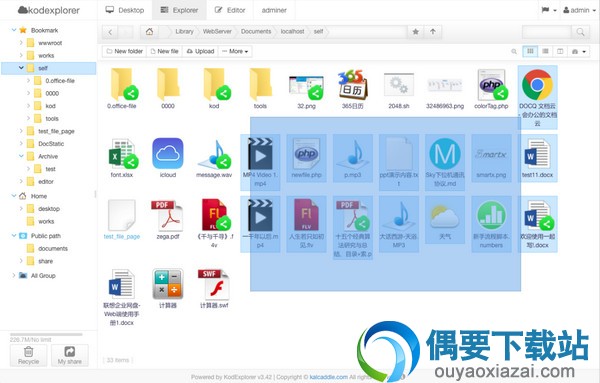Click the home address icon
Screen dimensions: 600x383
click(149, 32)
